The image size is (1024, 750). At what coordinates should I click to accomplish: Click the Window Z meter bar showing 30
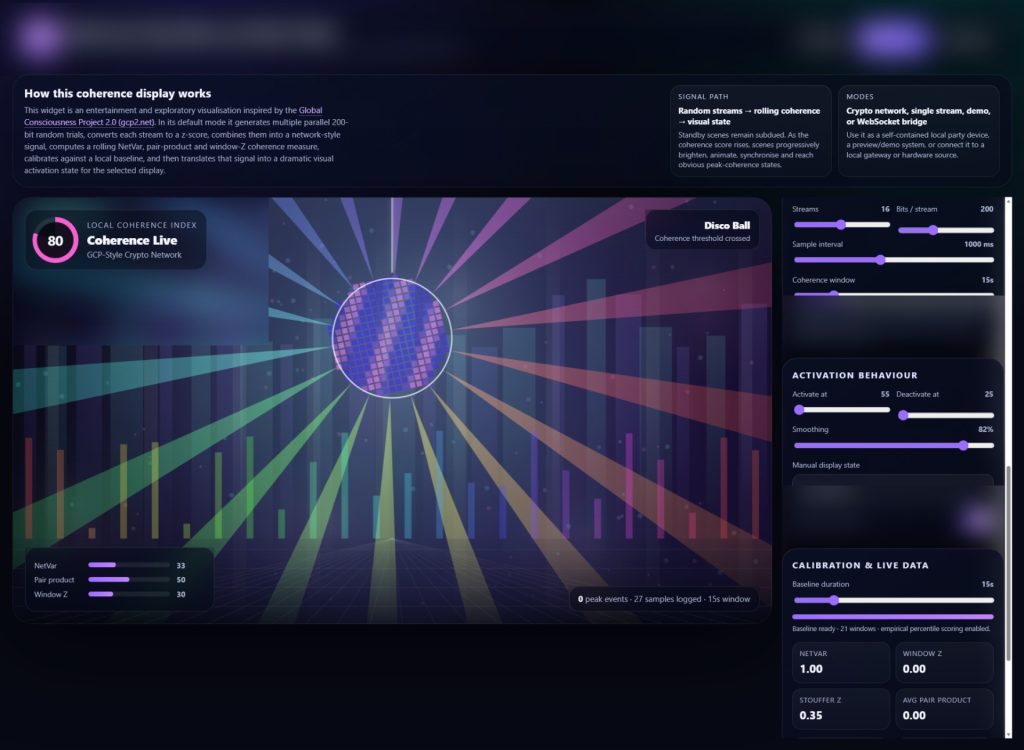pyautogui.click(x=129, y=594)
